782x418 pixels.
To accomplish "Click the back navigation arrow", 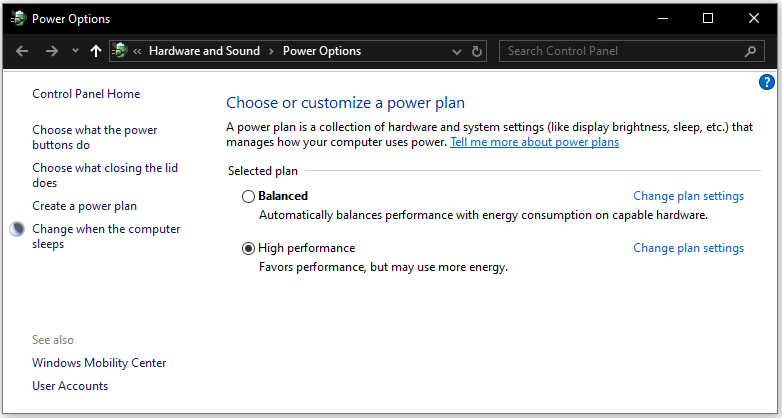I will tap(22, 51).
